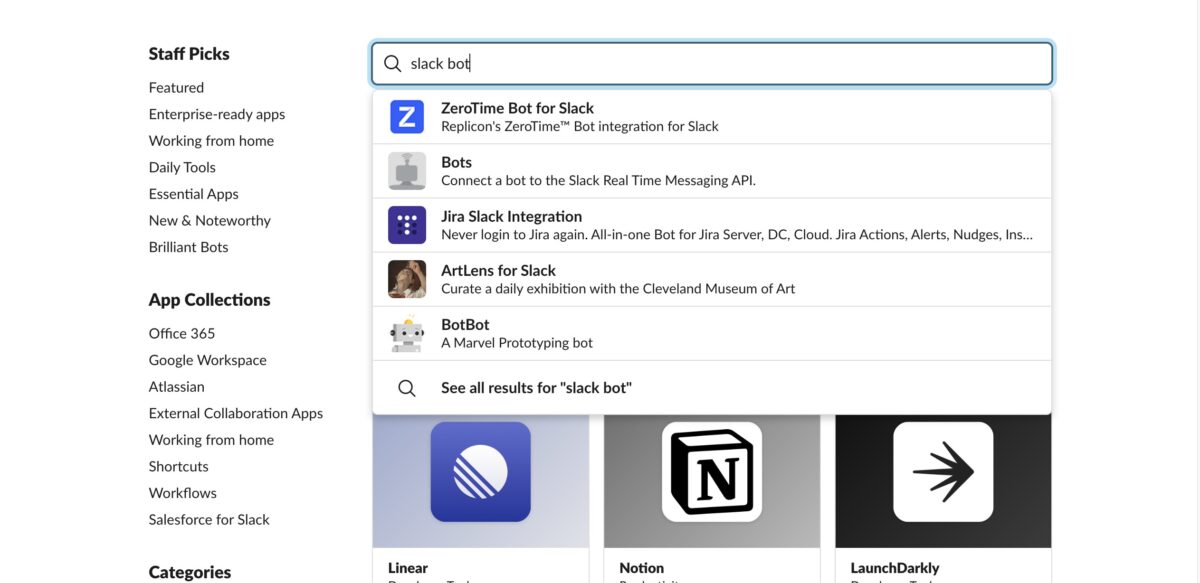The width and height of the screenshot is (1200, 583).
Task: Click the App Collections heading
Action: (x=210, y=300)
